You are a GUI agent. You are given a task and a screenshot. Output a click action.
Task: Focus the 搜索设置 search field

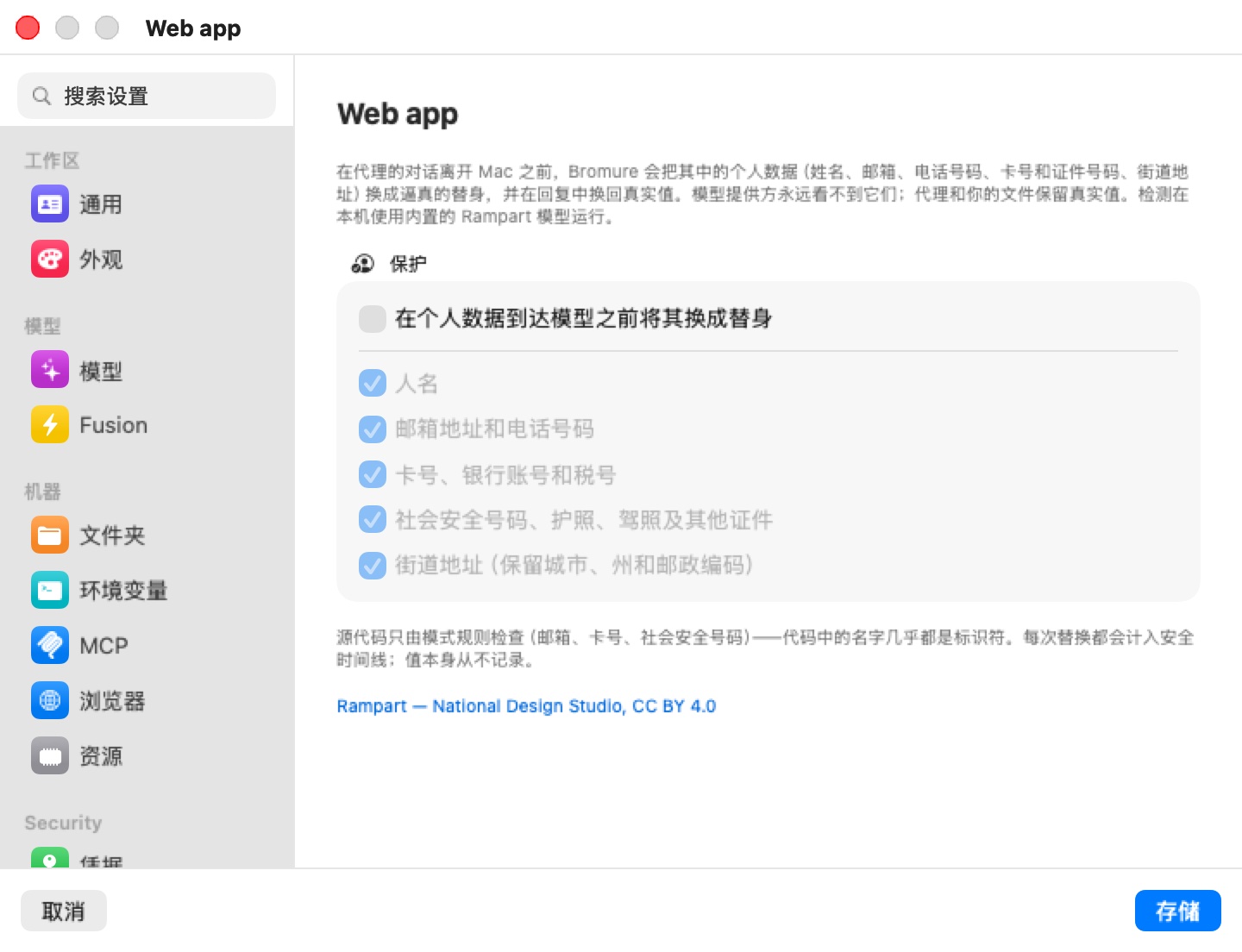(x=147, y=96)
